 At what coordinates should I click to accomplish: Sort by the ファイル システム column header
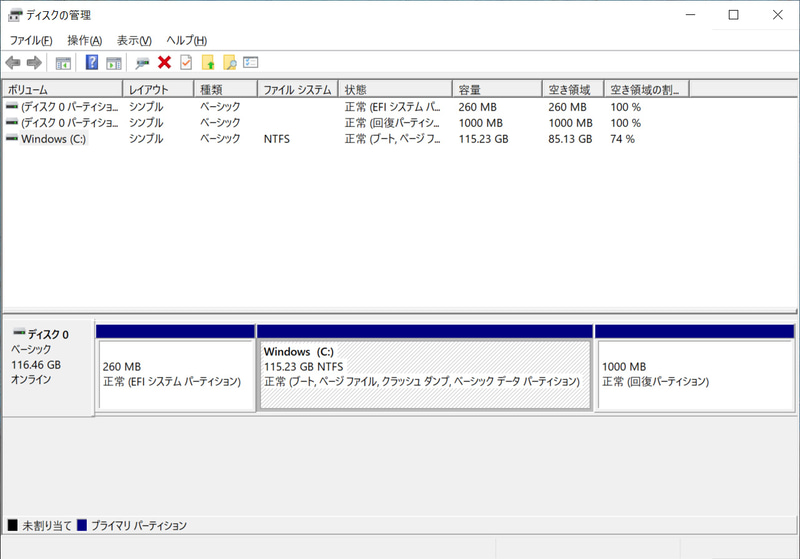[x=298, y=89]
